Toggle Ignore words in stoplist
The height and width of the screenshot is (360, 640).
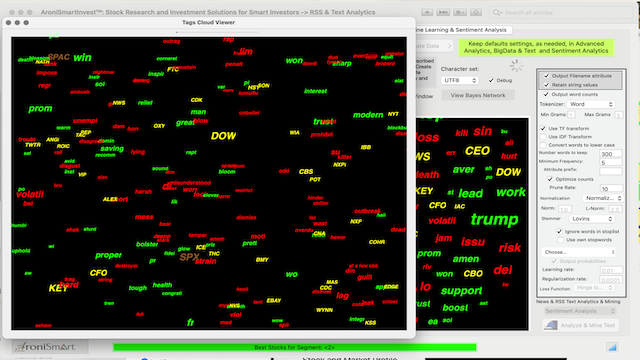[559, 231]
